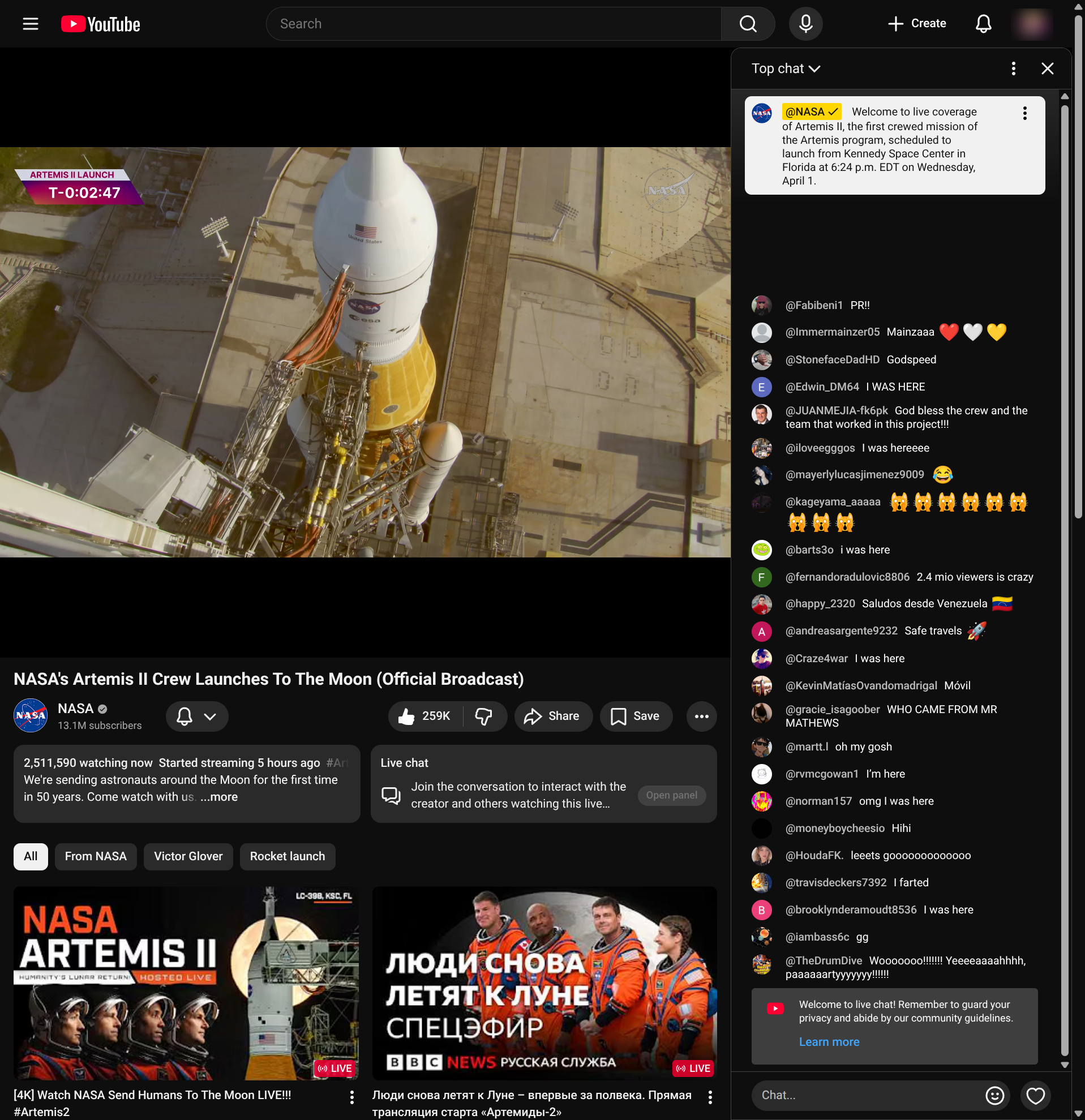The height and width of the screenshot is (1120, 1085).
Task: Click the Create button
Action: [917, 23]
